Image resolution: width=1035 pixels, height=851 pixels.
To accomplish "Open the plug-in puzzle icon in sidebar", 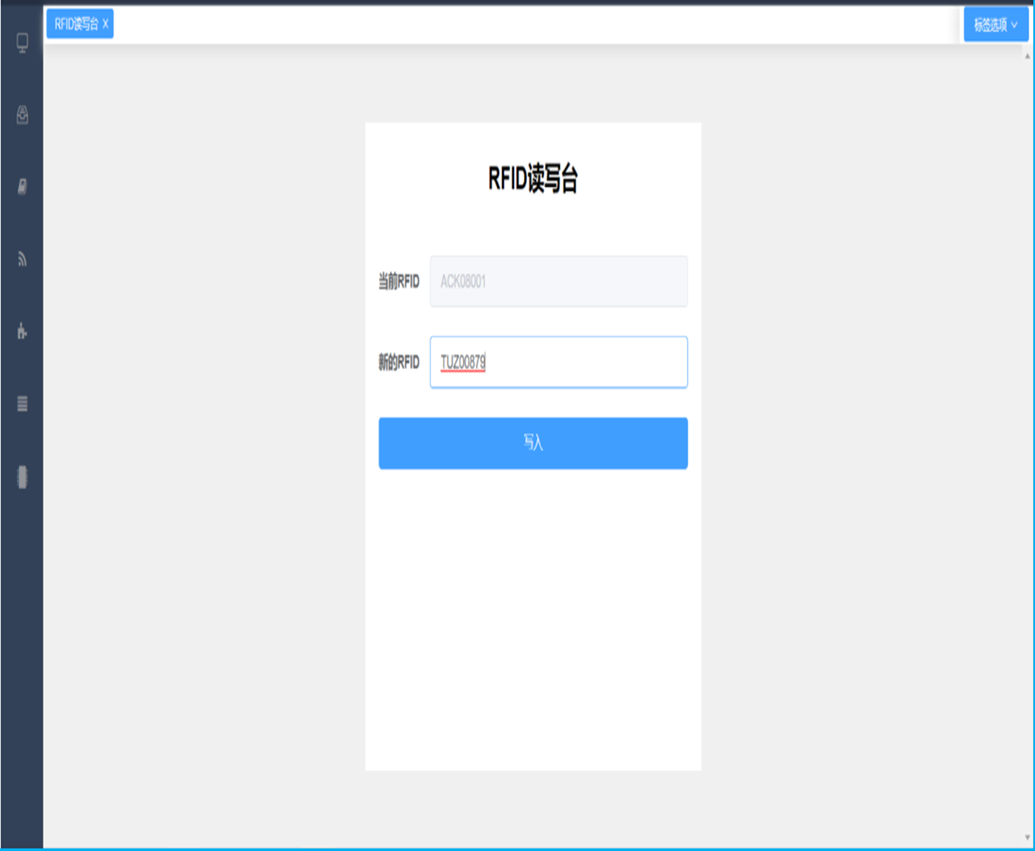I will click(x=22, y=331).
